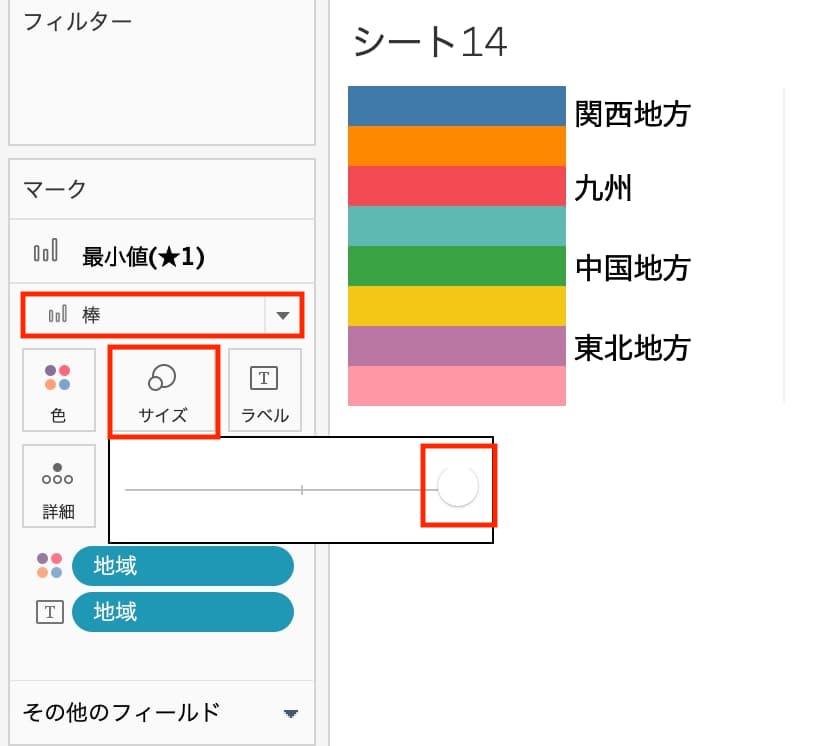The width and height of the screenshot is (814, 746).
Task: Click the T label icon beside 地域 pill
Action: point(49,612)
